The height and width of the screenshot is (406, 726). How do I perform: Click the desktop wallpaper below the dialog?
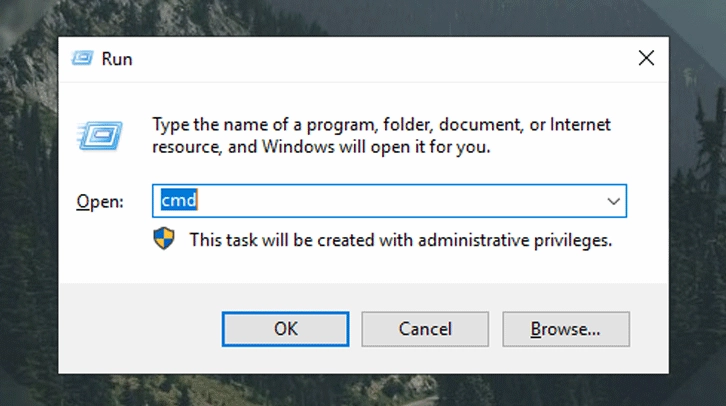(x=360, y=391)
